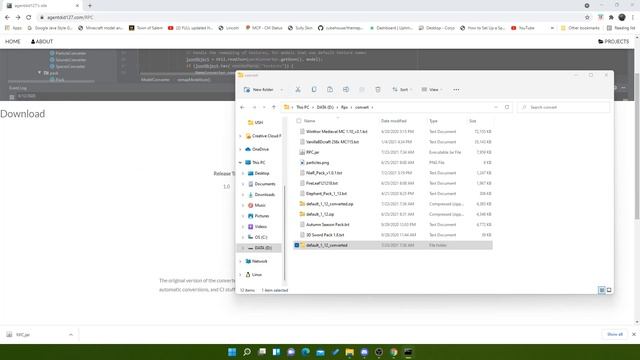This screenshot has height=360, width=640.
Task: Open the New folder dropdown arrow
Action: (281, 89)
